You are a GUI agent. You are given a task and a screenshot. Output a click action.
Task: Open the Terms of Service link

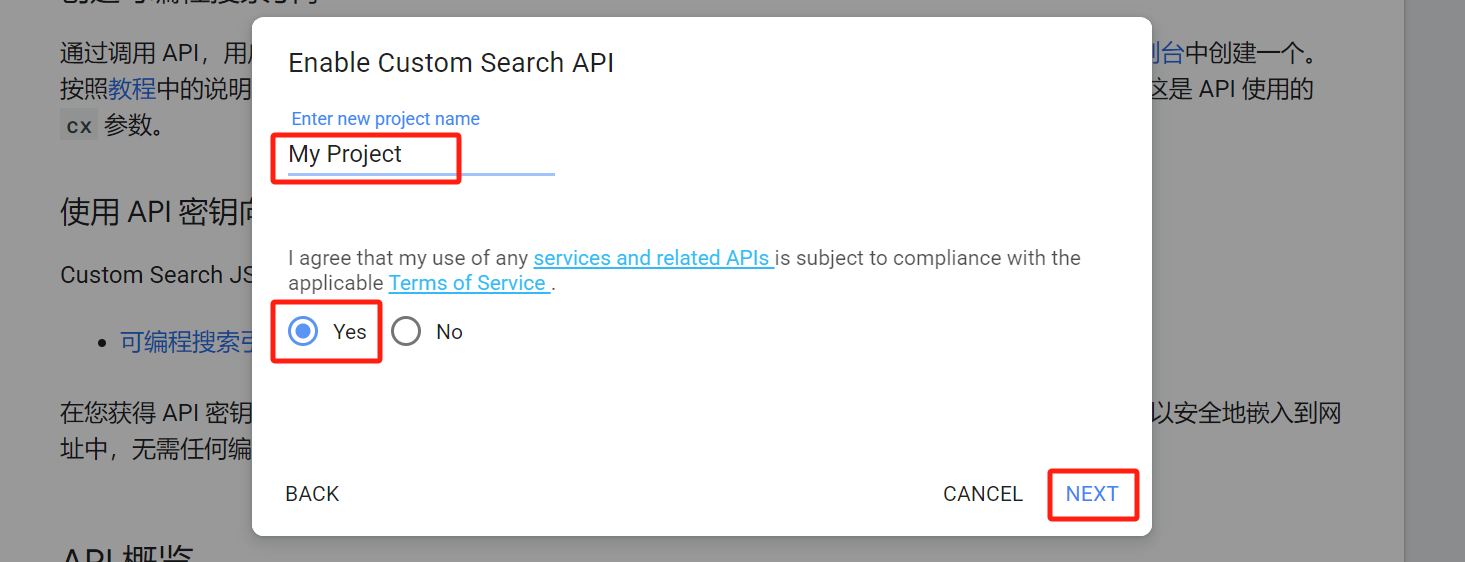468,283
